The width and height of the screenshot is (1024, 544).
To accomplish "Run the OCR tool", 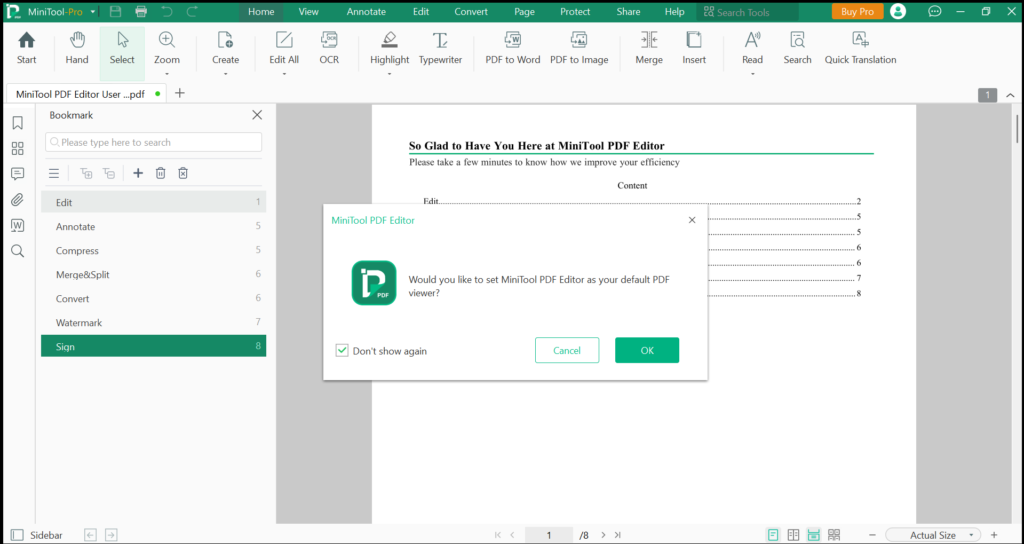I will [329, 49].
